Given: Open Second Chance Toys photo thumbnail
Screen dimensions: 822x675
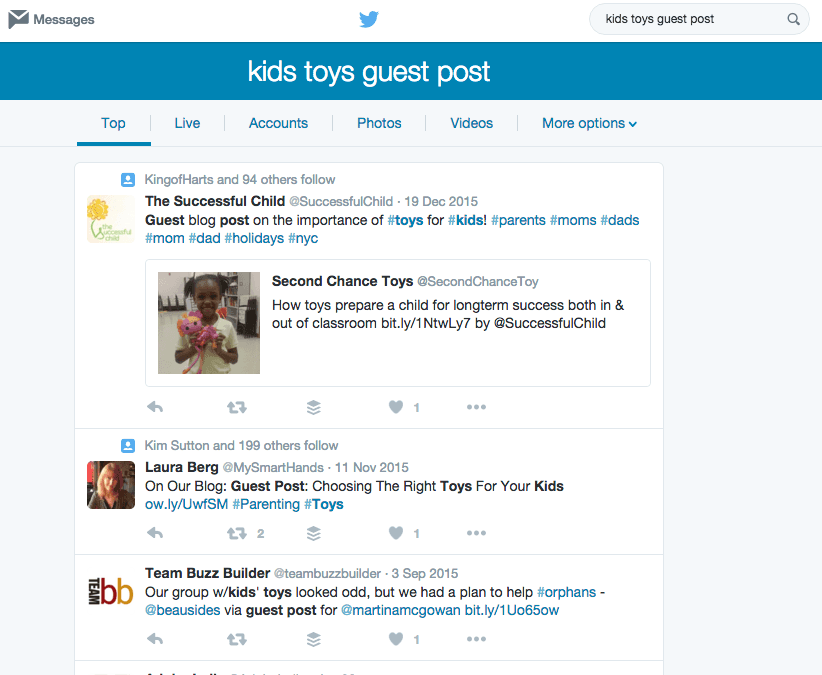Looking at the screenshot, I should point(209,323).
